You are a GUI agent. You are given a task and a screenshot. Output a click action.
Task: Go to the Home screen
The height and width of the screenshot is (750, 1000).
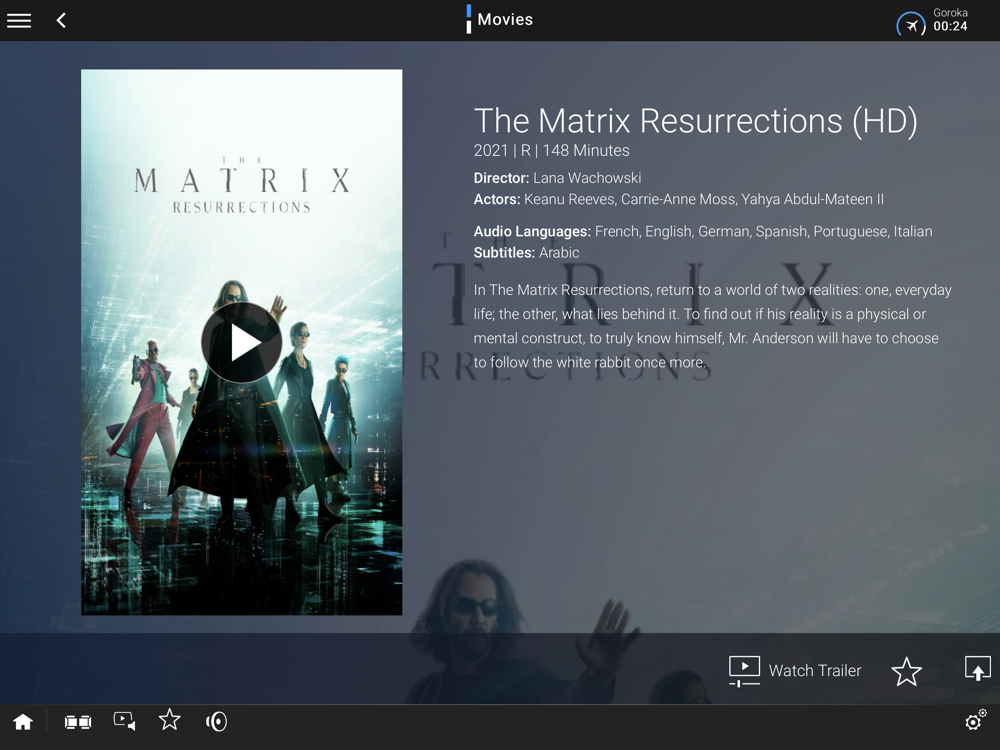tap(23, 721)
